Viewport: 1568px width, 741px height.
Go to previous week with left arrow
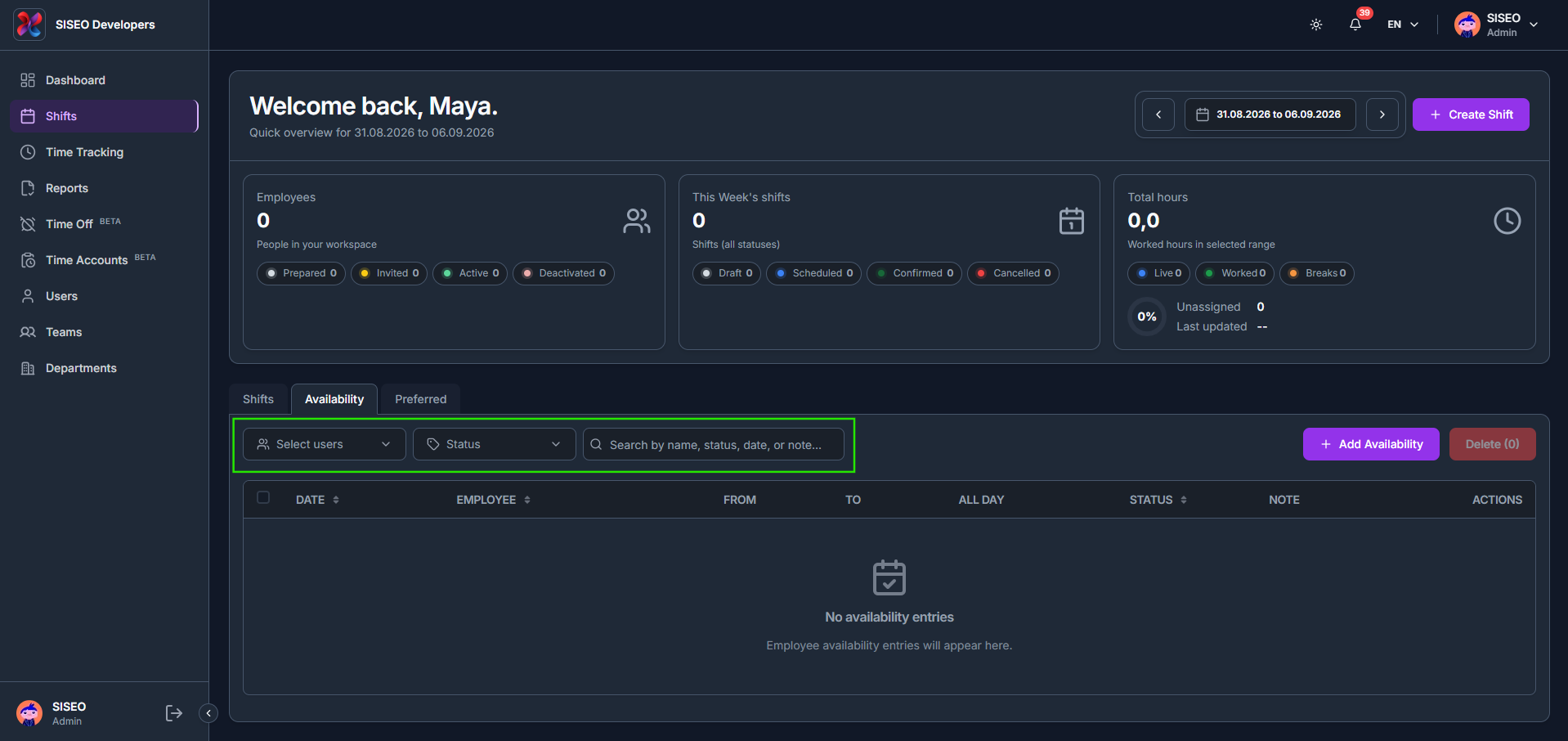pos(1158,115)
